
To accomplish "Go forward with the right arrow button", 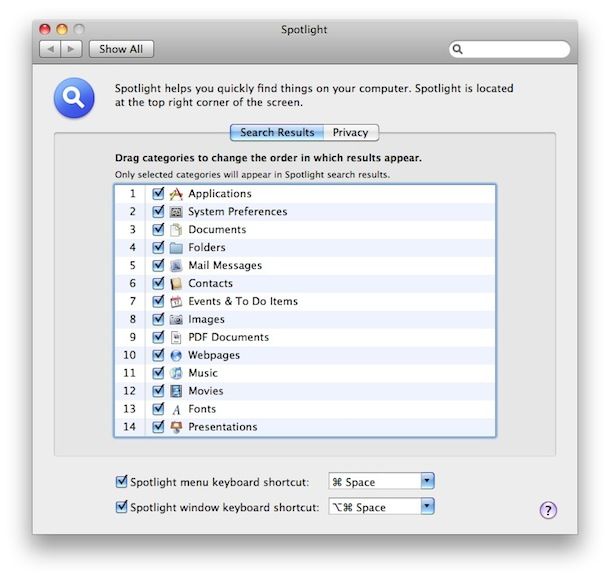I will (x=71, y=49).
